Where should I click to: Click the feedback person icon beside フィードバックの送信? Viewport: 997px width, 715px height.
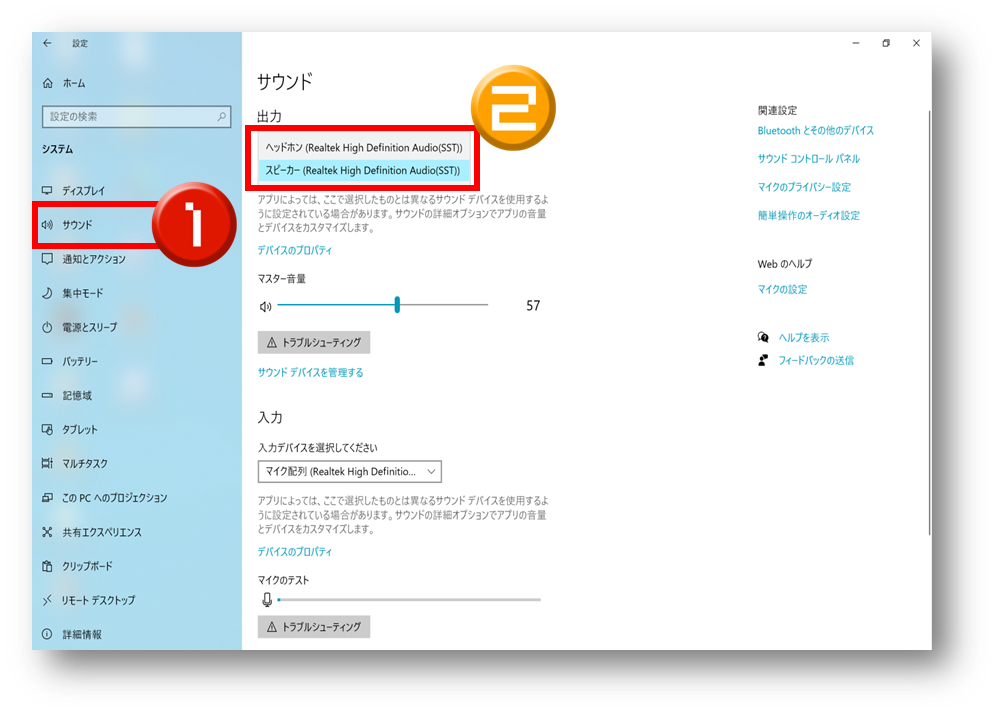tap(763, 360)
